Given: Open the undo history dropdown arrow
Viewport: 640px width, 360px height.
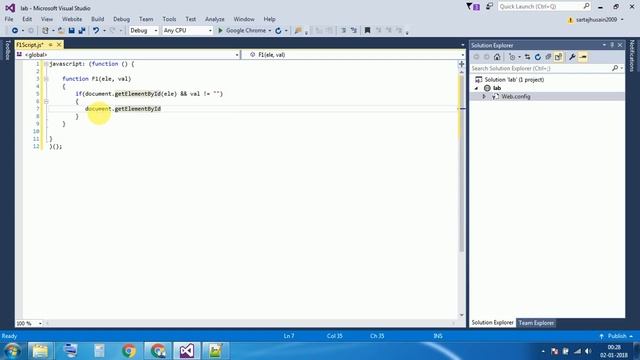Looking at the screenshot, I should [x=104, y=31].
